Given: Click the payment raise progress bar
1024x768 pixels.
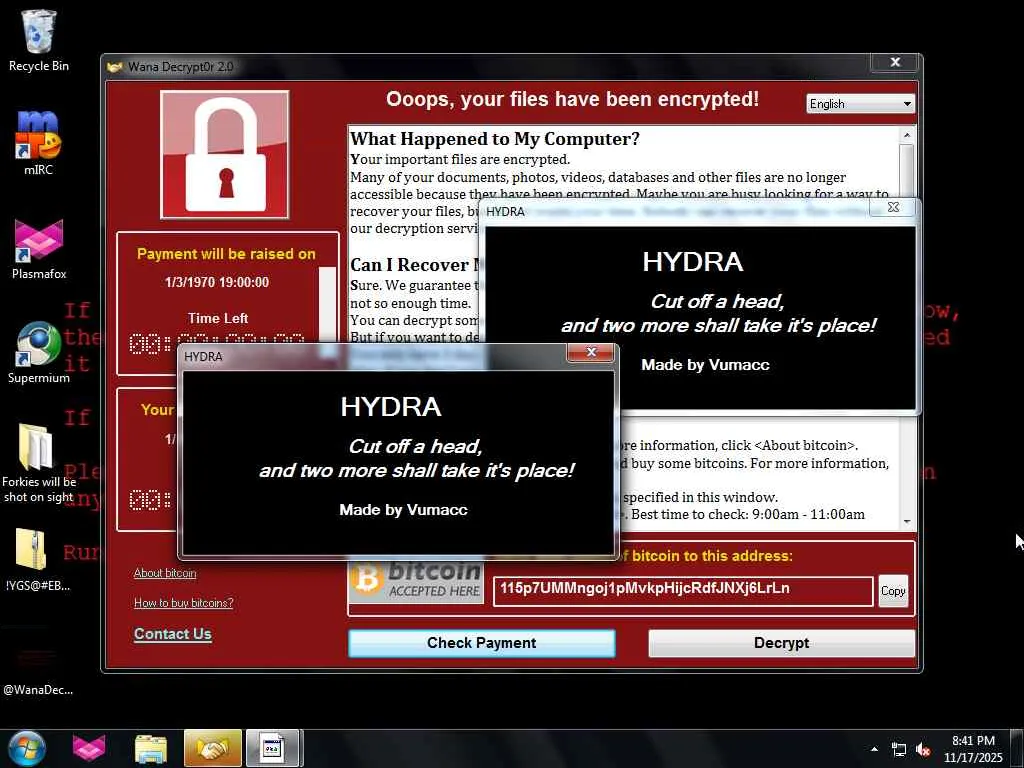Looking at the screenshot, I should (x=327, y=307).
